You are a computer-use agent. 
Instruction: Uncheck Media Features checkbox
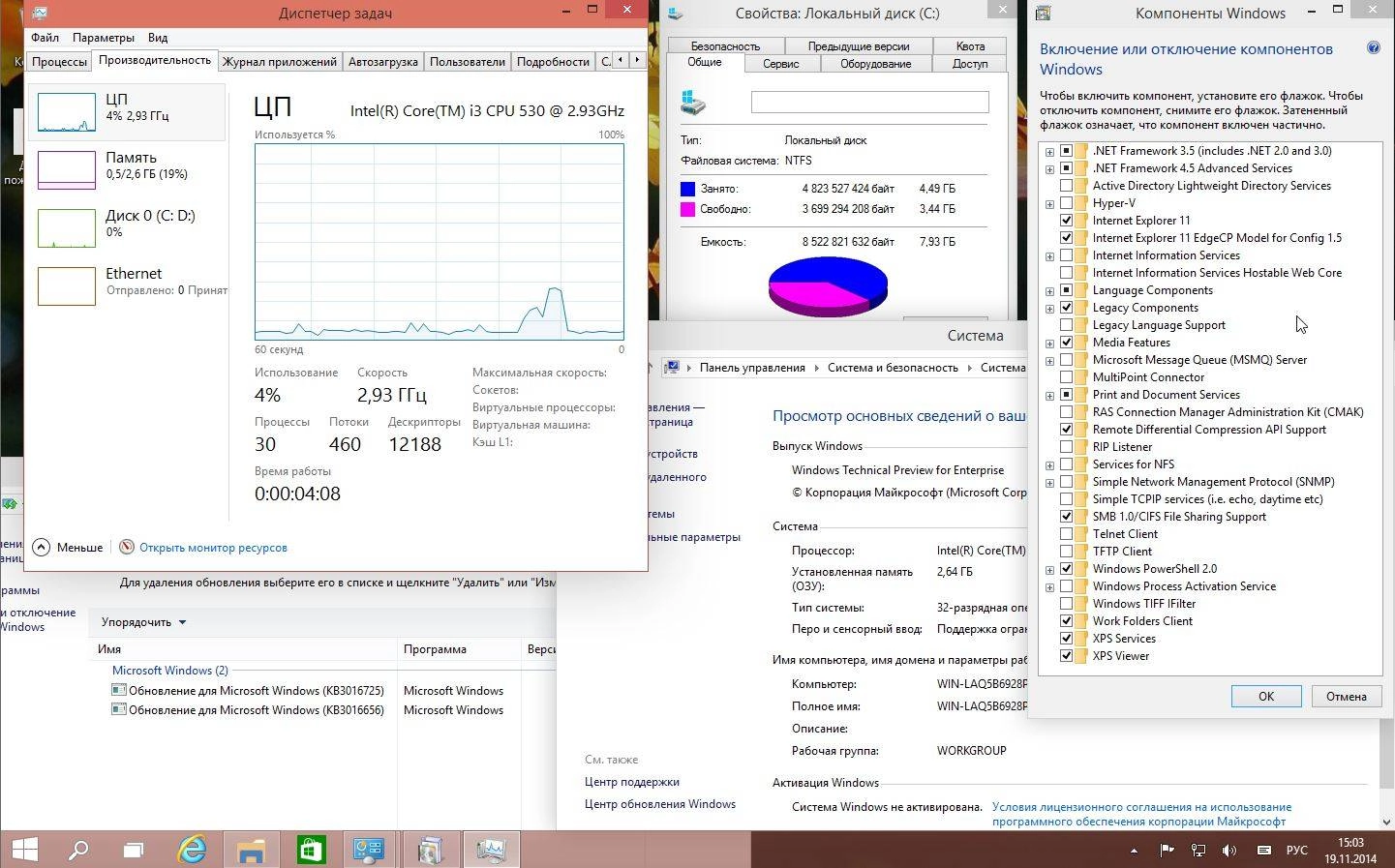click(x=1066, y=343)
